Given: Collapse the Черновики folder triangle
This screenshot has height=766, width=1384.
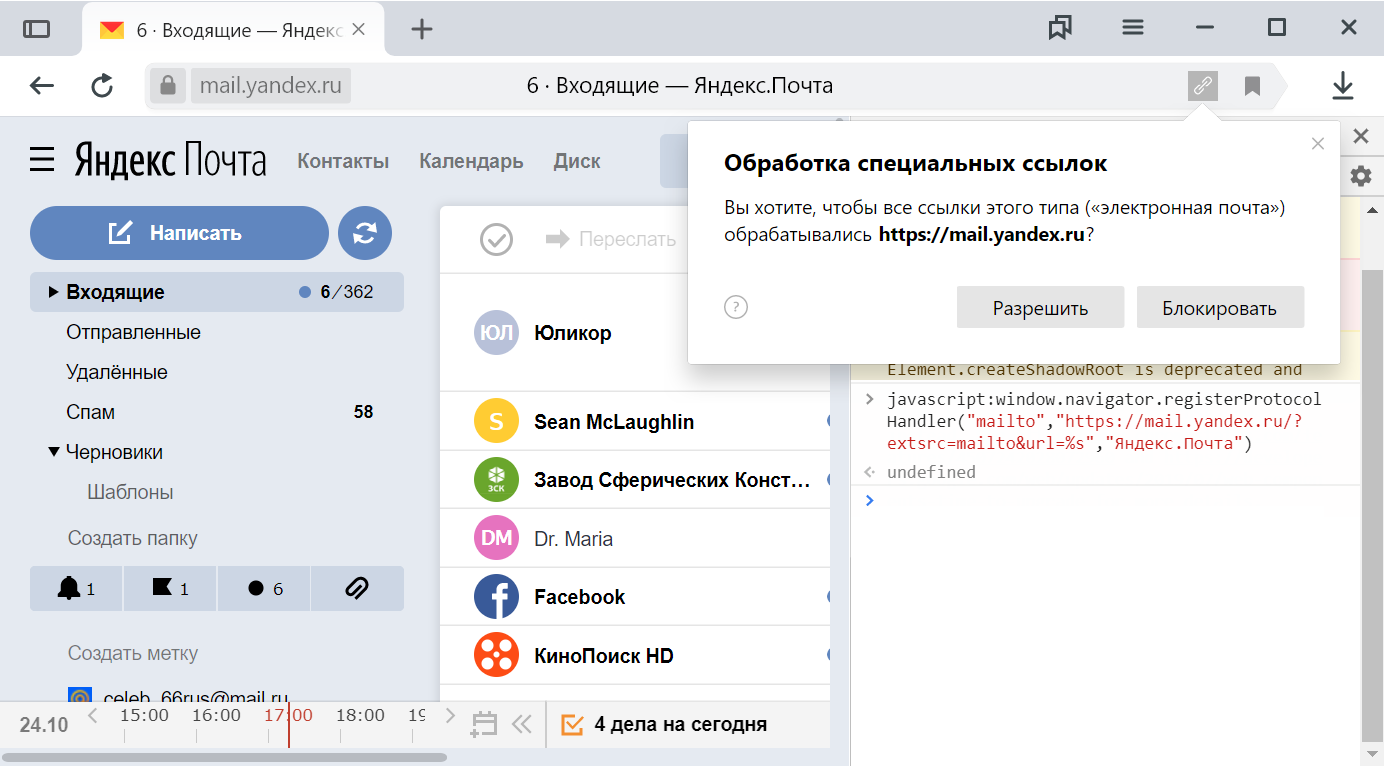Looking at the screenshot, I should (53, 452).
